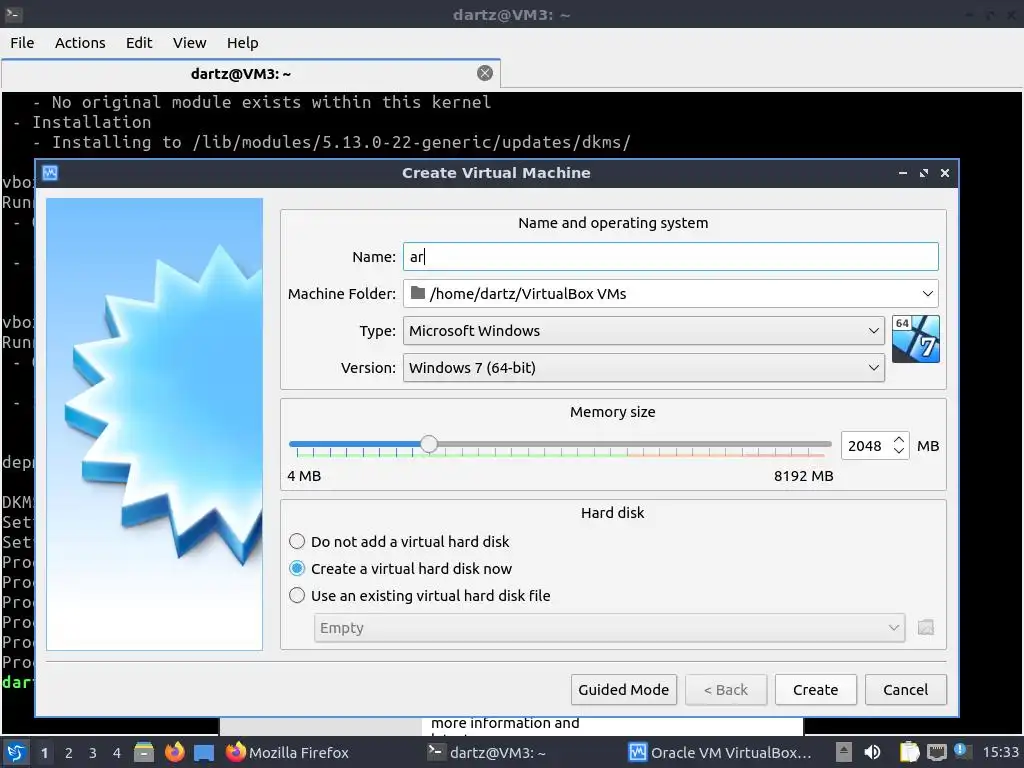Click the show desktop icon in taskbar
This screenshot has width=1024, height=768.
click(204, 753)
